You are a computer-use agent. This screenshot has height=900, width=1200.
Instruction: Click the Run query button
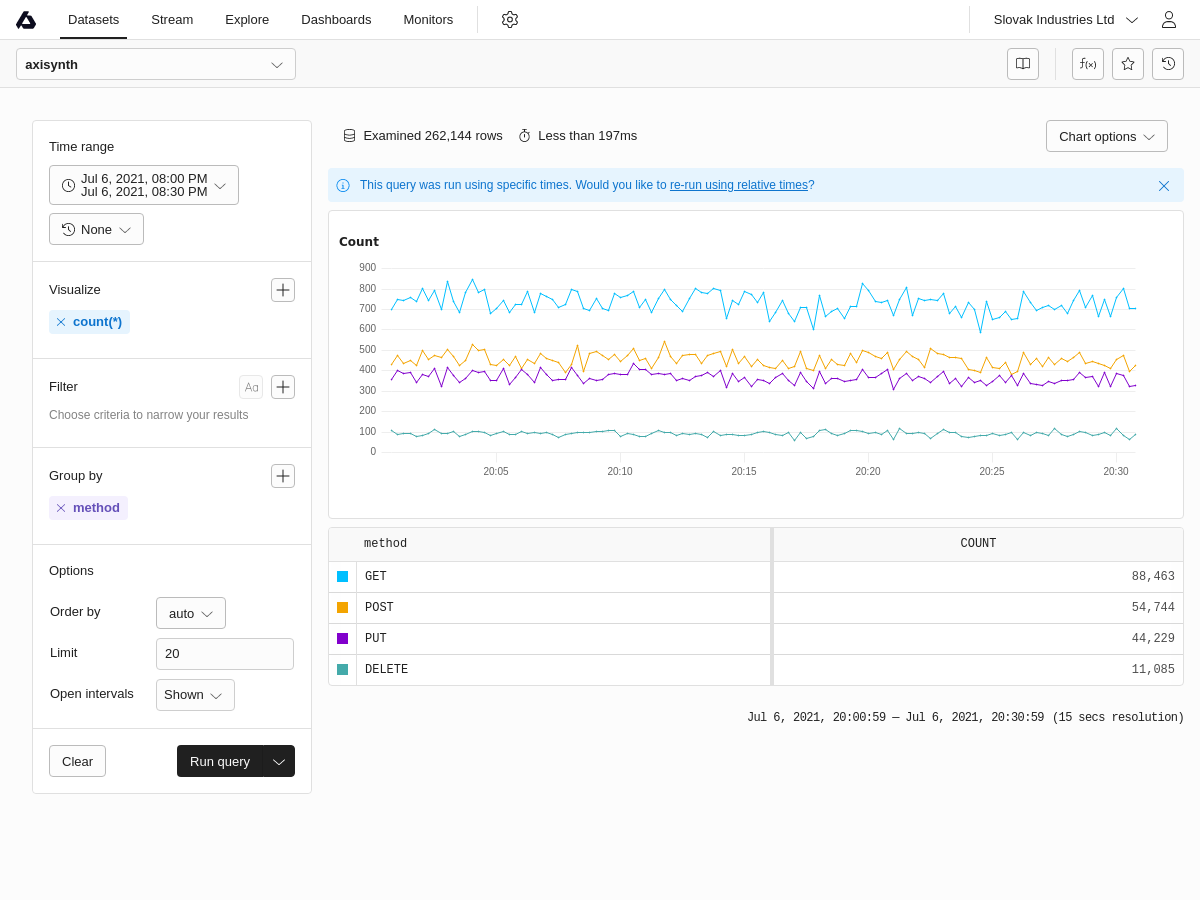[220, 761]
